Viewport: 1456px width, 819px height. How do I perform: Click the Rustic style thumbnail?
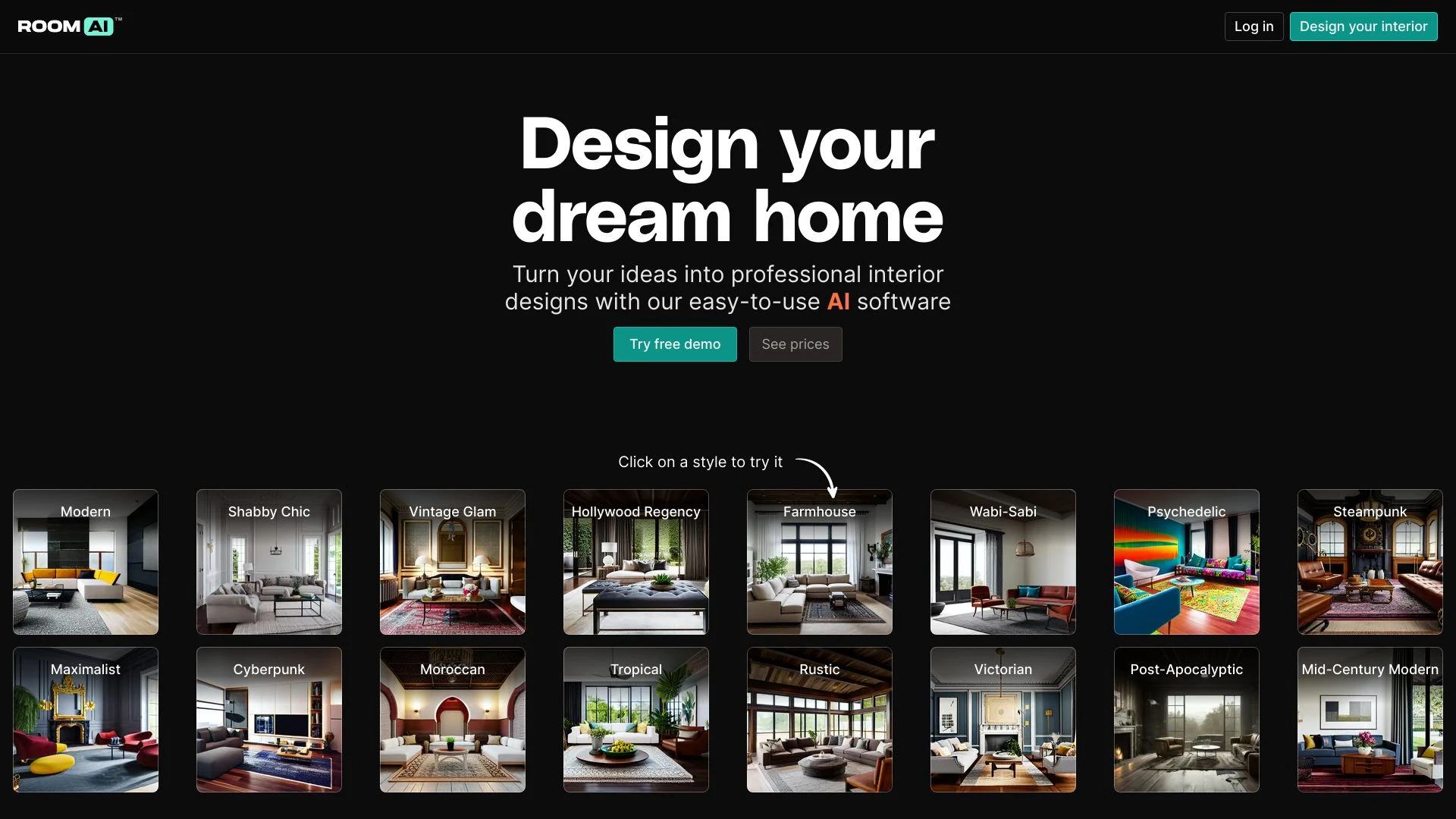819,719
